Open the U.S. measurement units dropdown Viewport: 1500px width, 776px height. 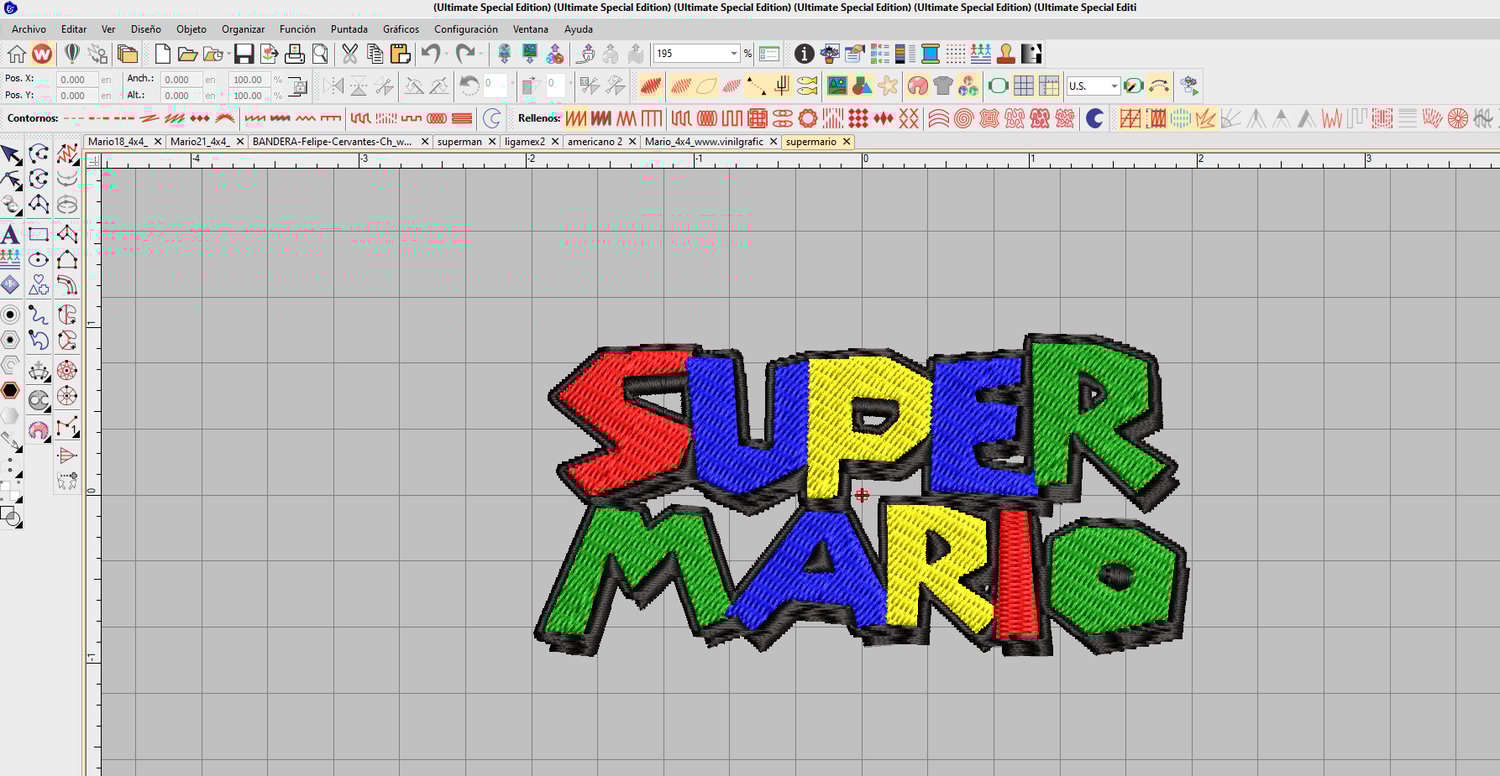click(1114, 86)
